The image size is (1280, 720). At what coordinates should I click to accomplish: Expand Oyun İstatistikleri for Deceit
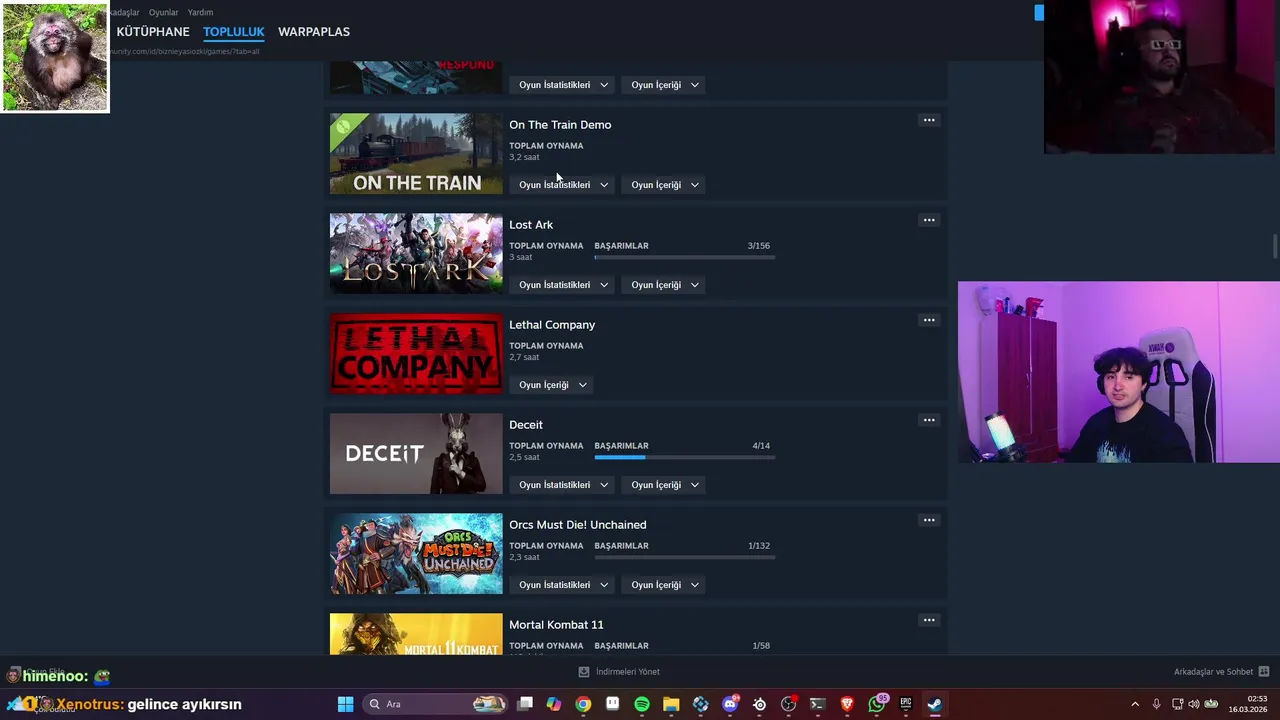coord(563,485)
